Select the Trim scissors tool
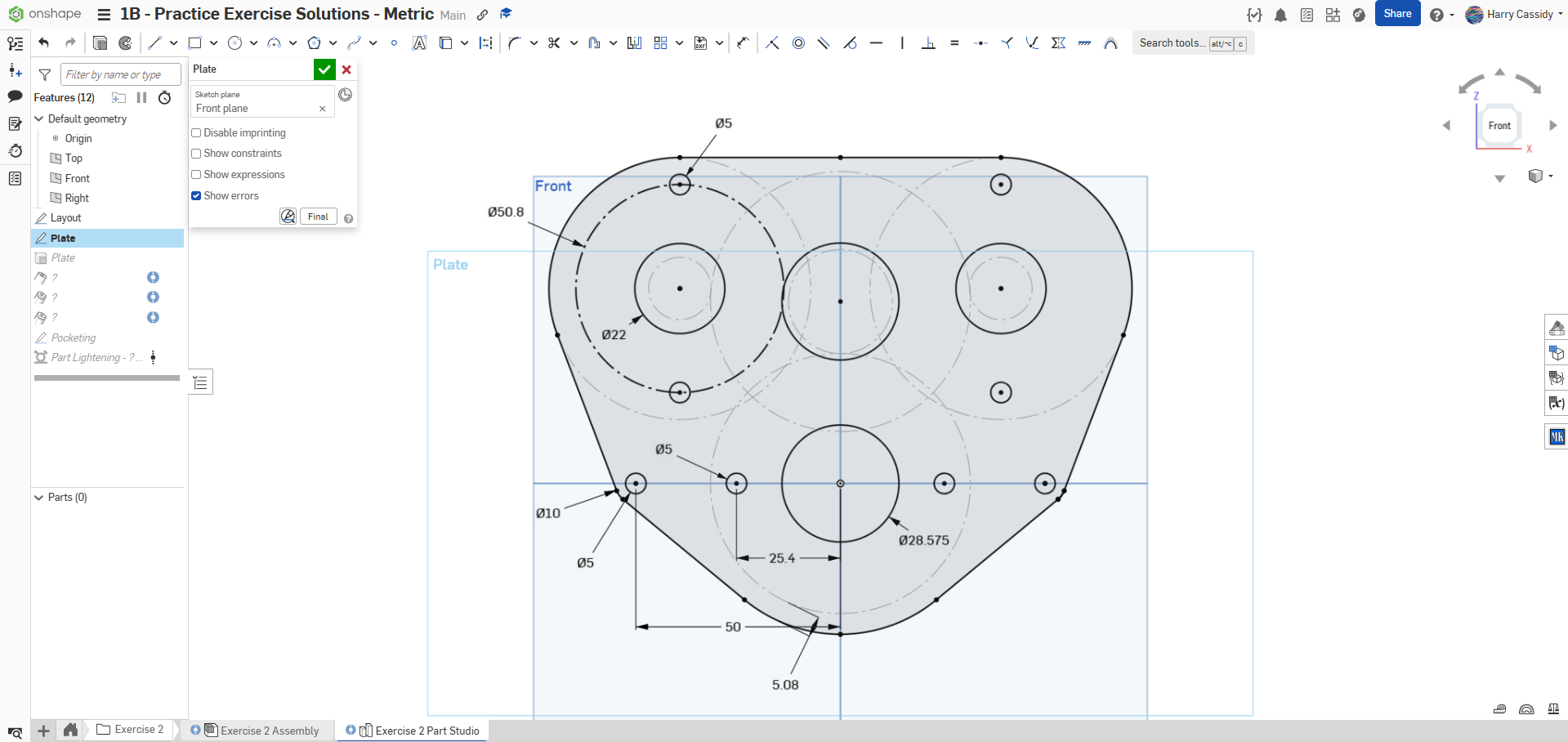This screenshot has width=1568, height=742. [x=554, y=43]
